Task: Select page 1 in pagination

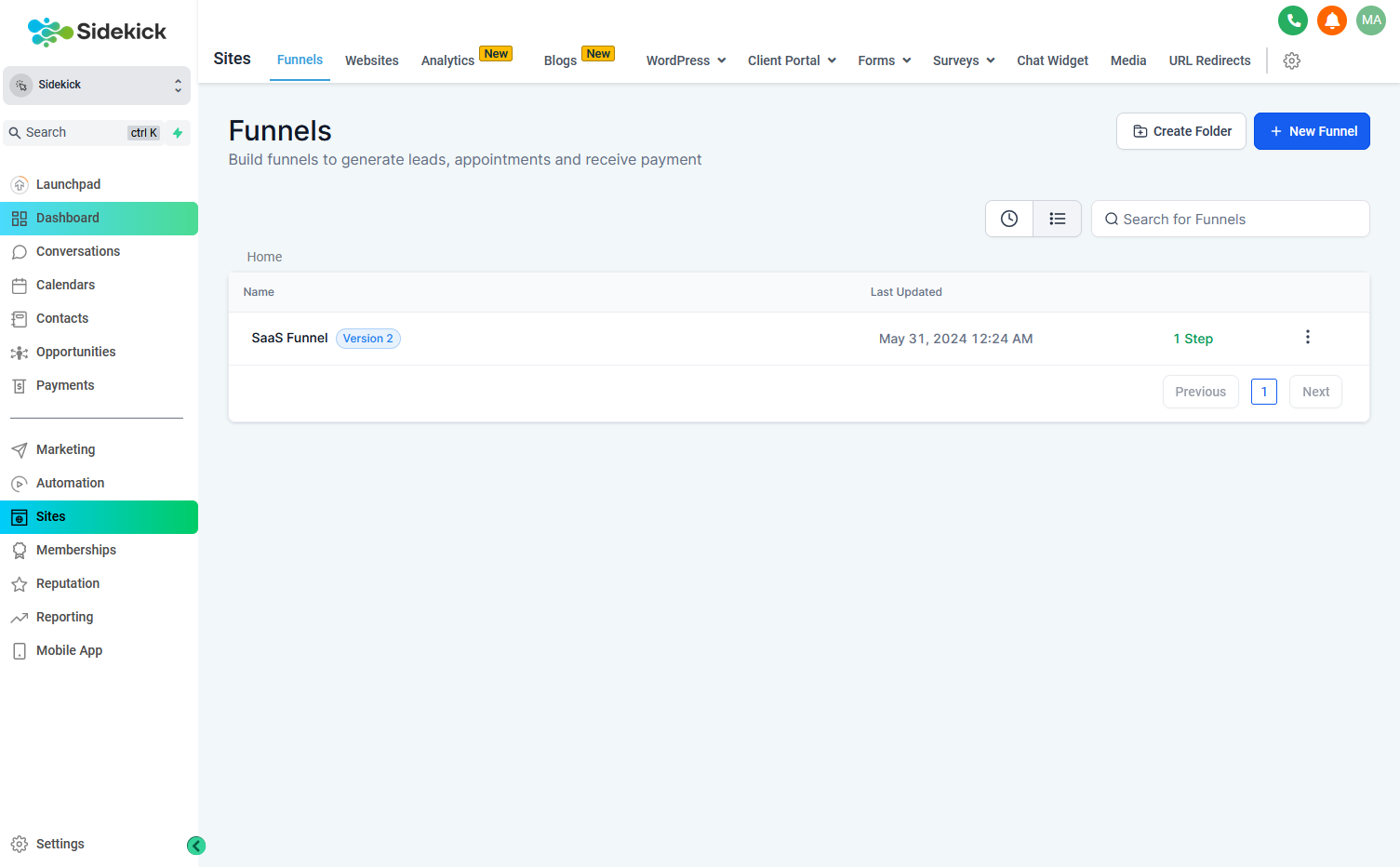Action: (1264, 392)
